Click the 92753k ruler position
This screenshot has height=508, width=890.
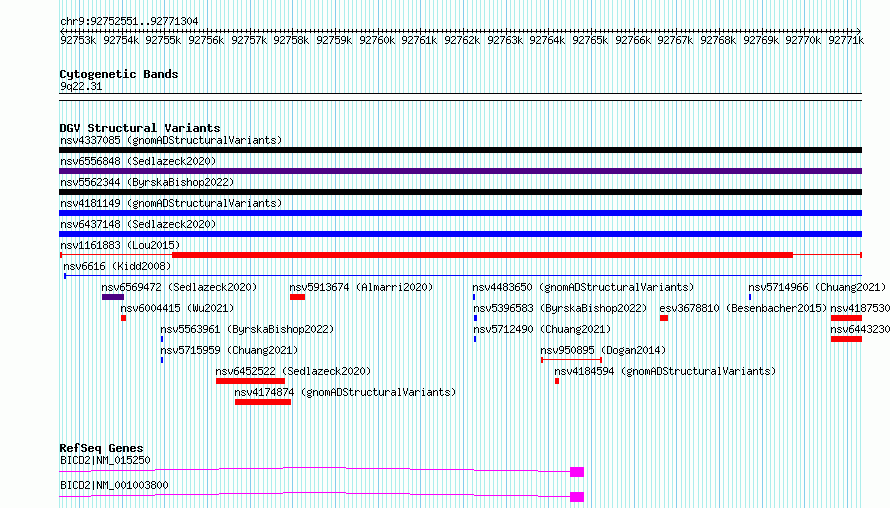[x=78, y=40]
